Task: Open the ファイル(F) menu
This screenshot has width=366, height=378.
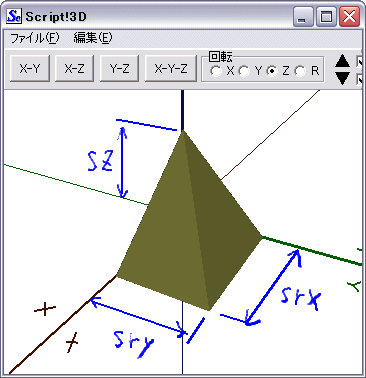Action: (x=35, y=38)
